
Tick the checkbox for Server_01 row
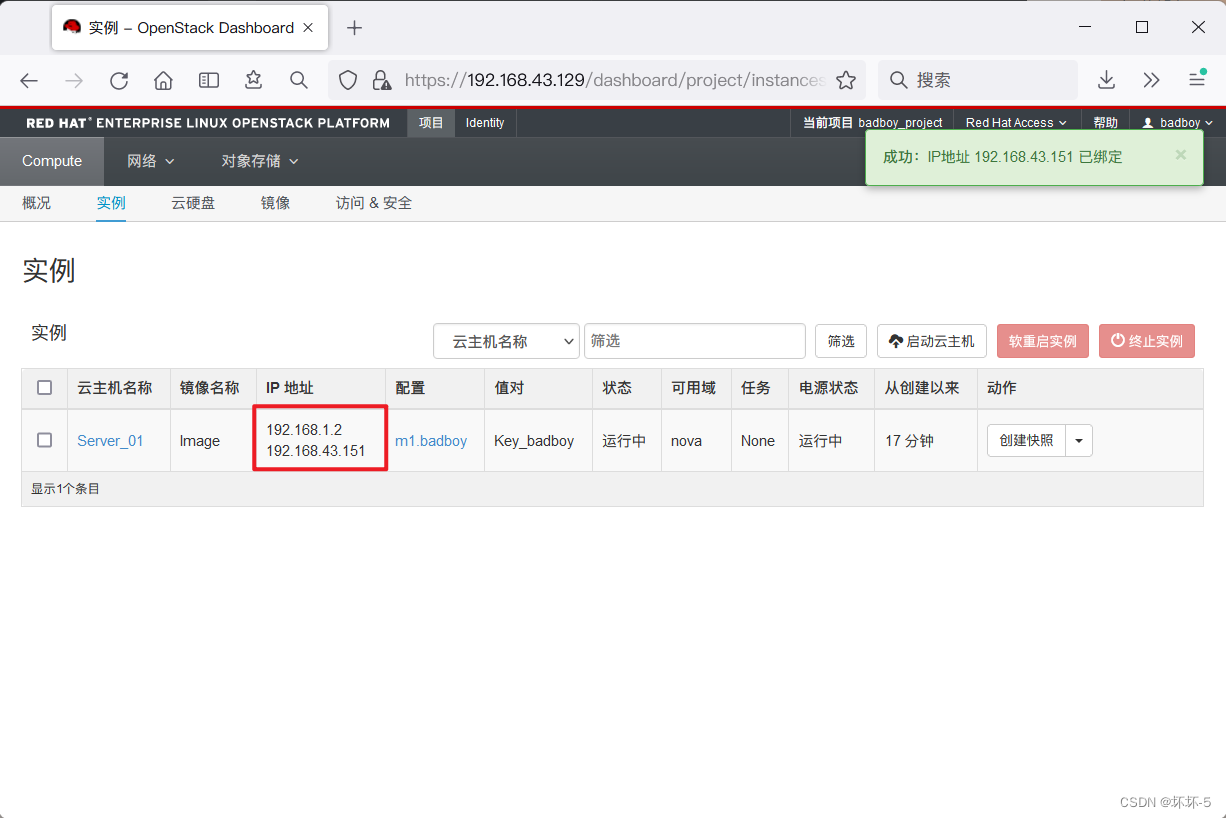pos(45,440)
